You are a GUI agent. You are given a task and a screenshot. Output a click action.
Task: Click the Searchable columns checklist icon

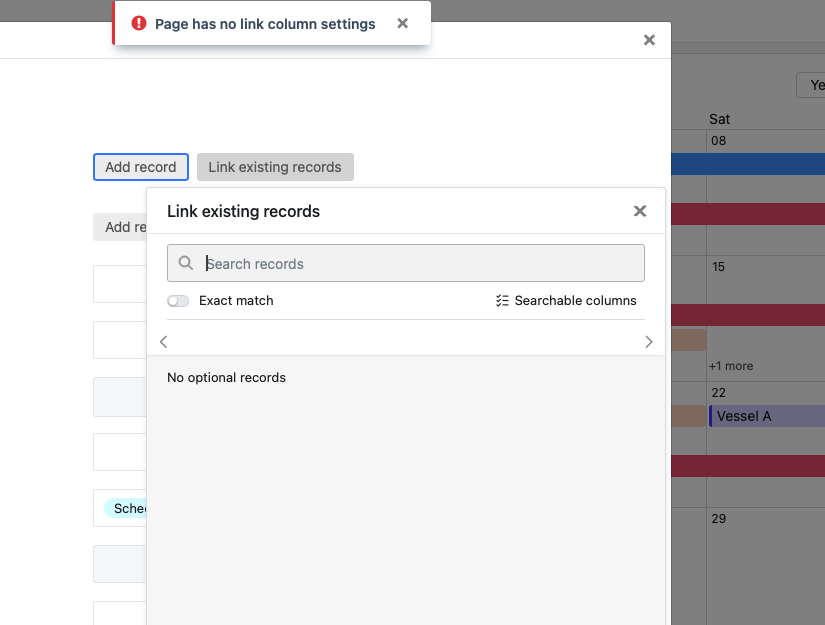(502, 300)
